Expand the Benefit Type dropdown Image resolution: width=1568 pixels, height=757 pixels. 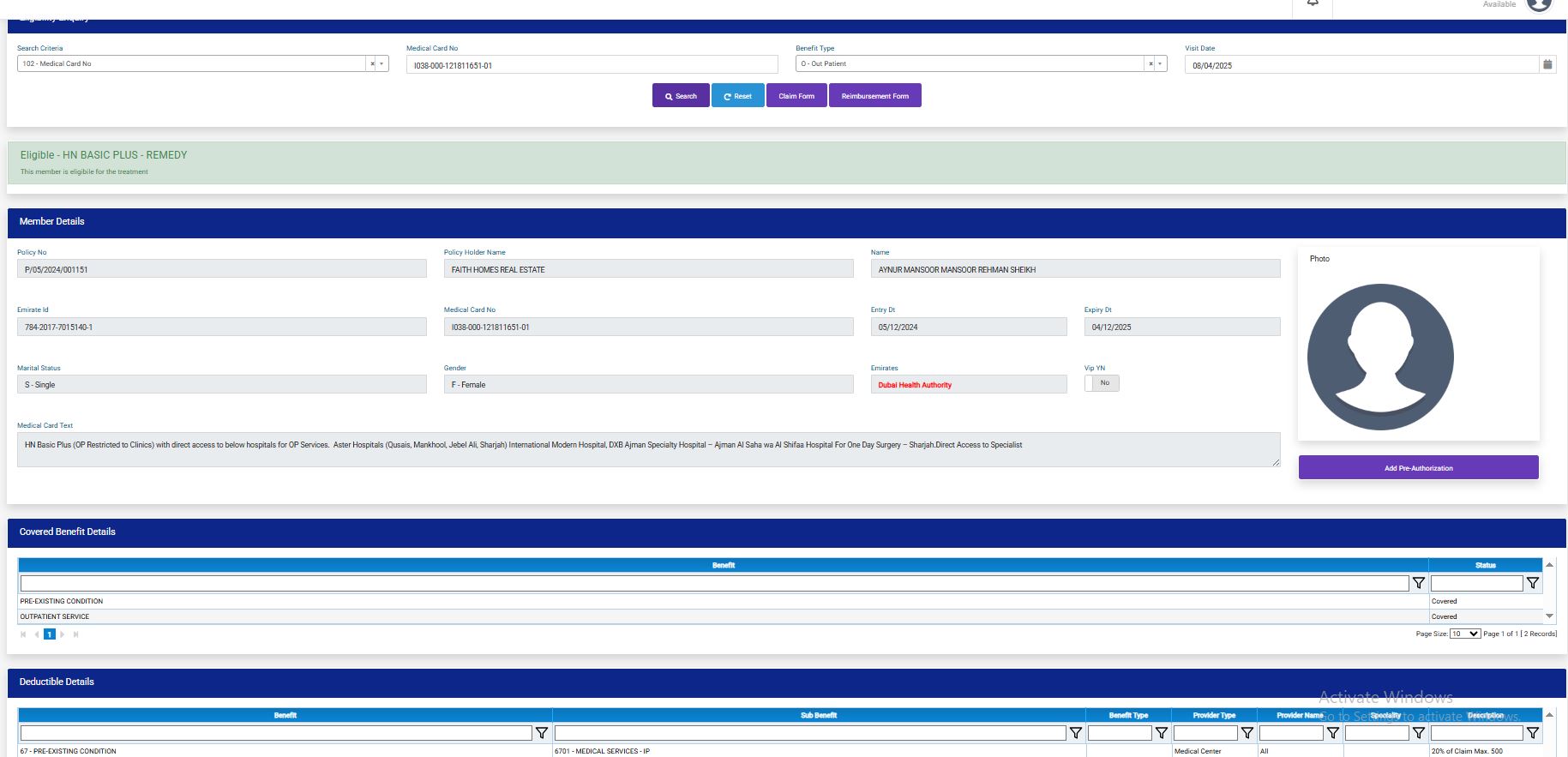(1160, 63)
